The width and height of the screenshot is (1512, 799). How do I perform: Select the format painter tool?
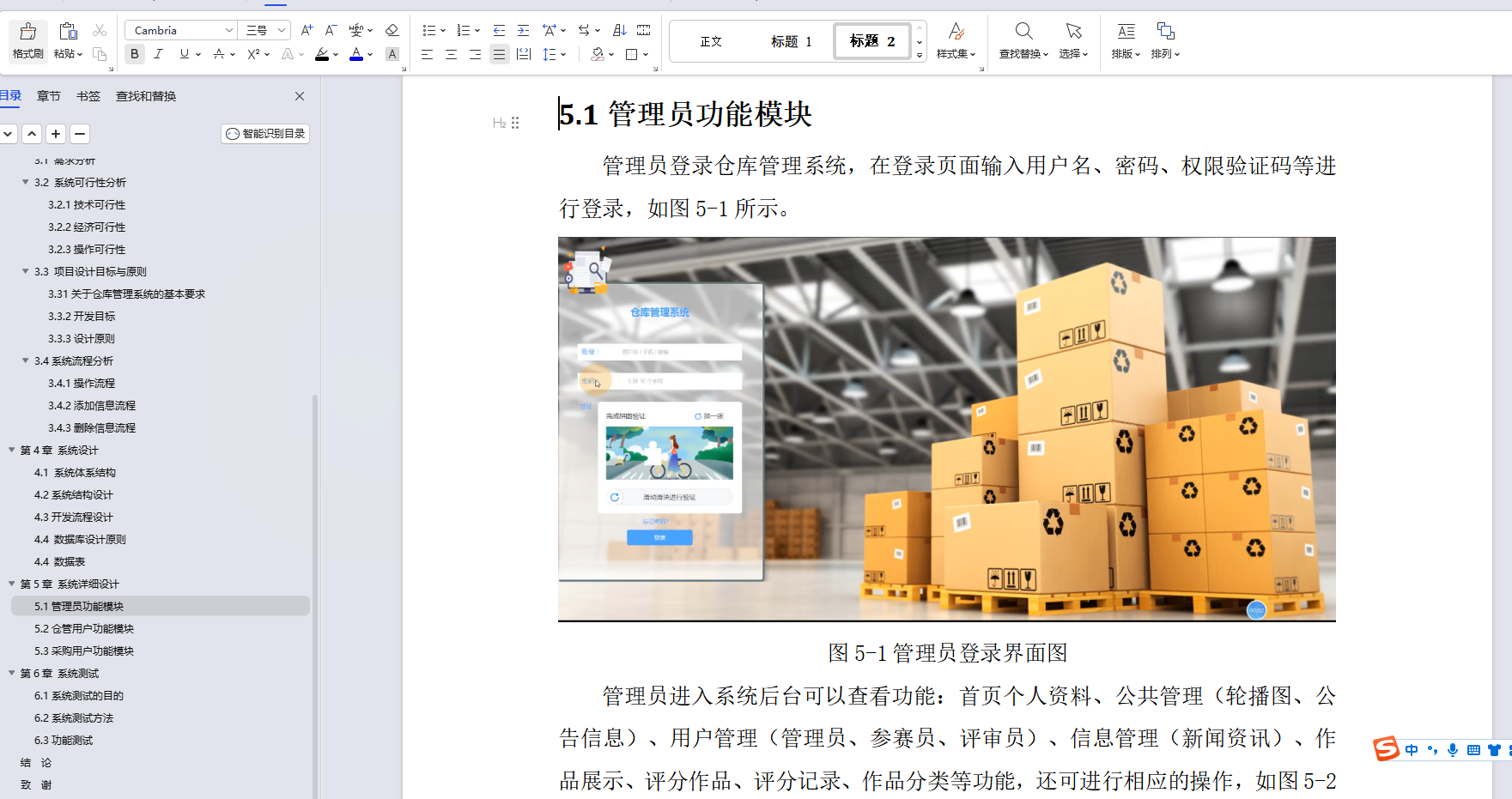[27, 39]
